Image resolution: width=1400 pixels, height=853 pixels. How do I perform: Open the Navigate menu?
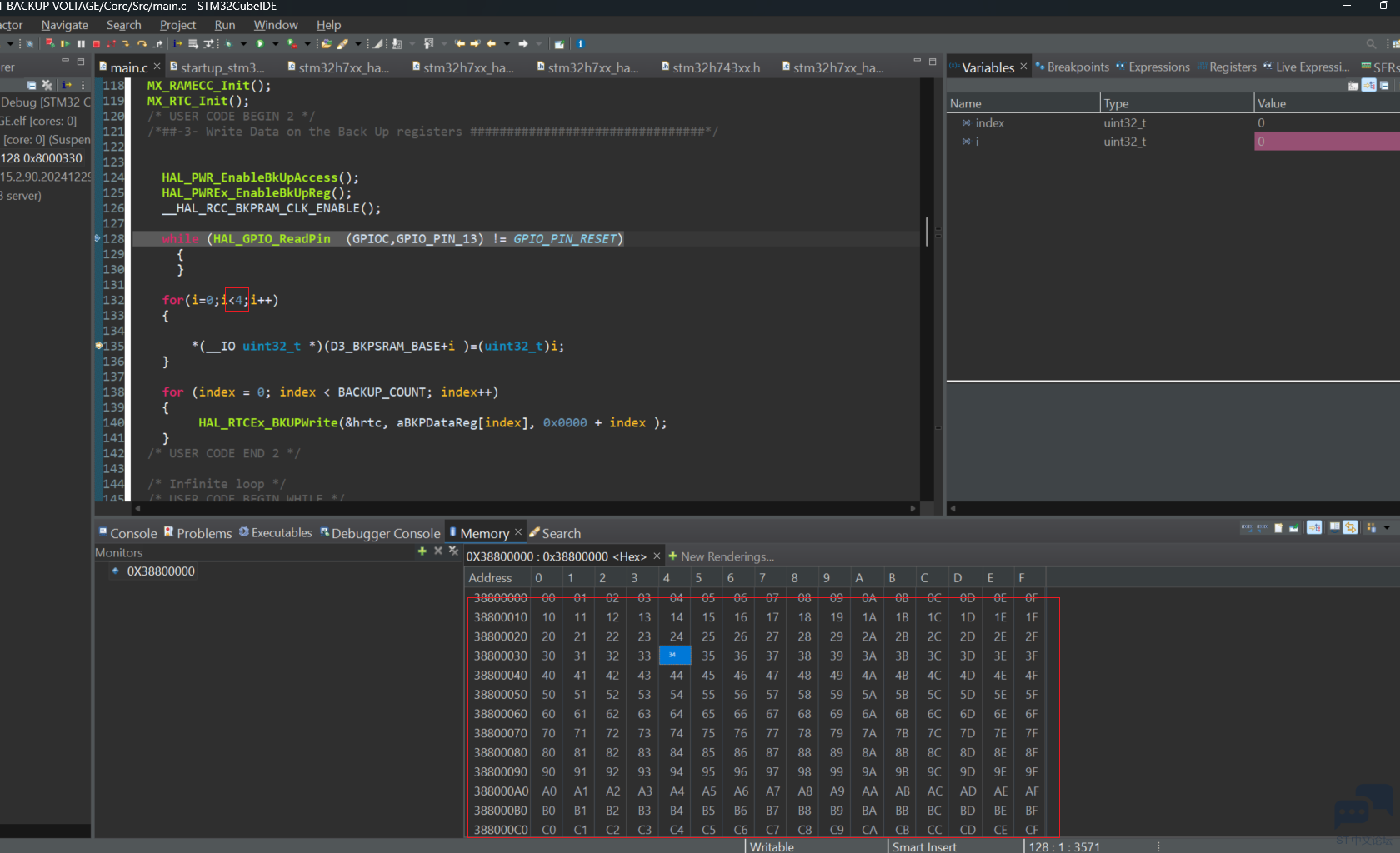click(64, 25)
